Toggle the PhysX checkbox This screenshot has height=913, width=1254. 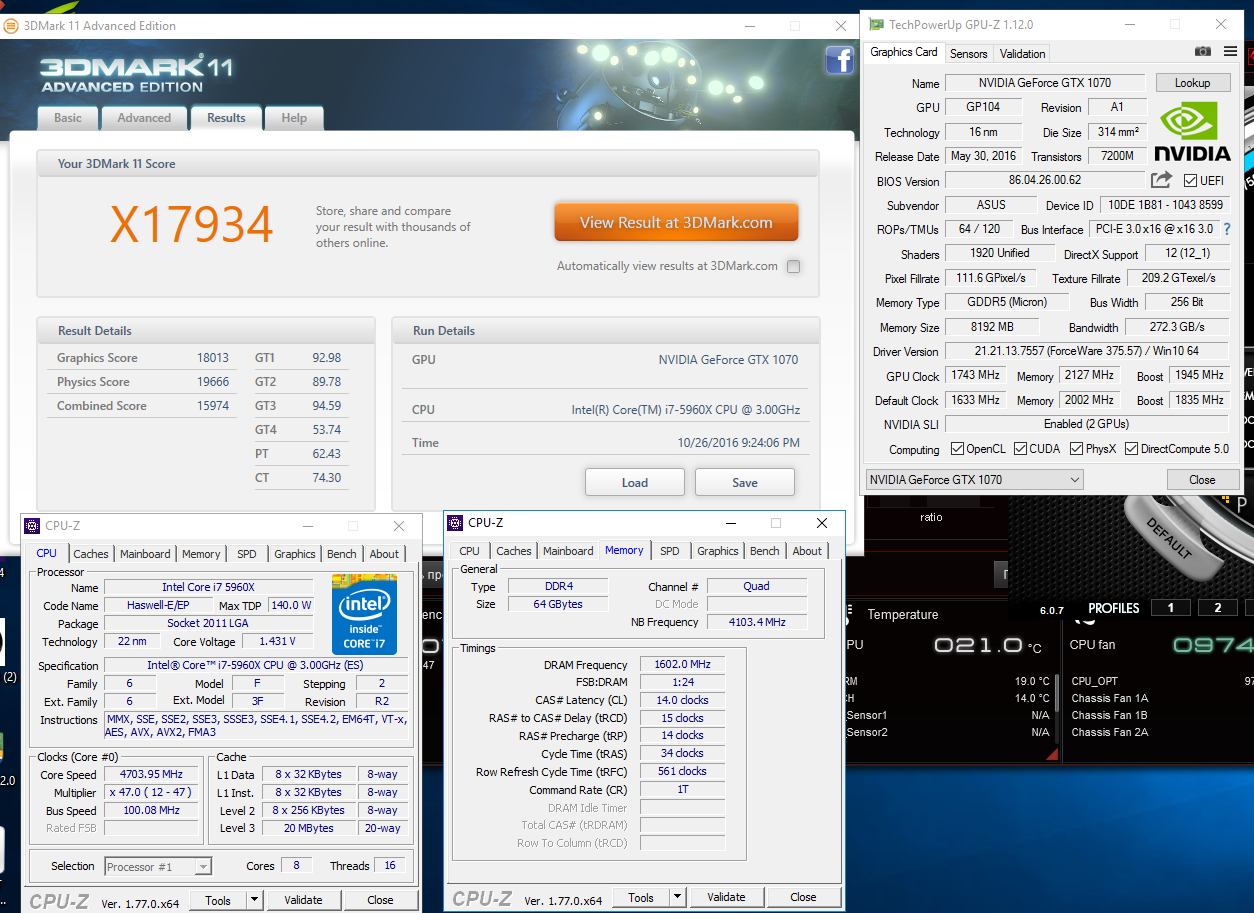coord(1076,449)
